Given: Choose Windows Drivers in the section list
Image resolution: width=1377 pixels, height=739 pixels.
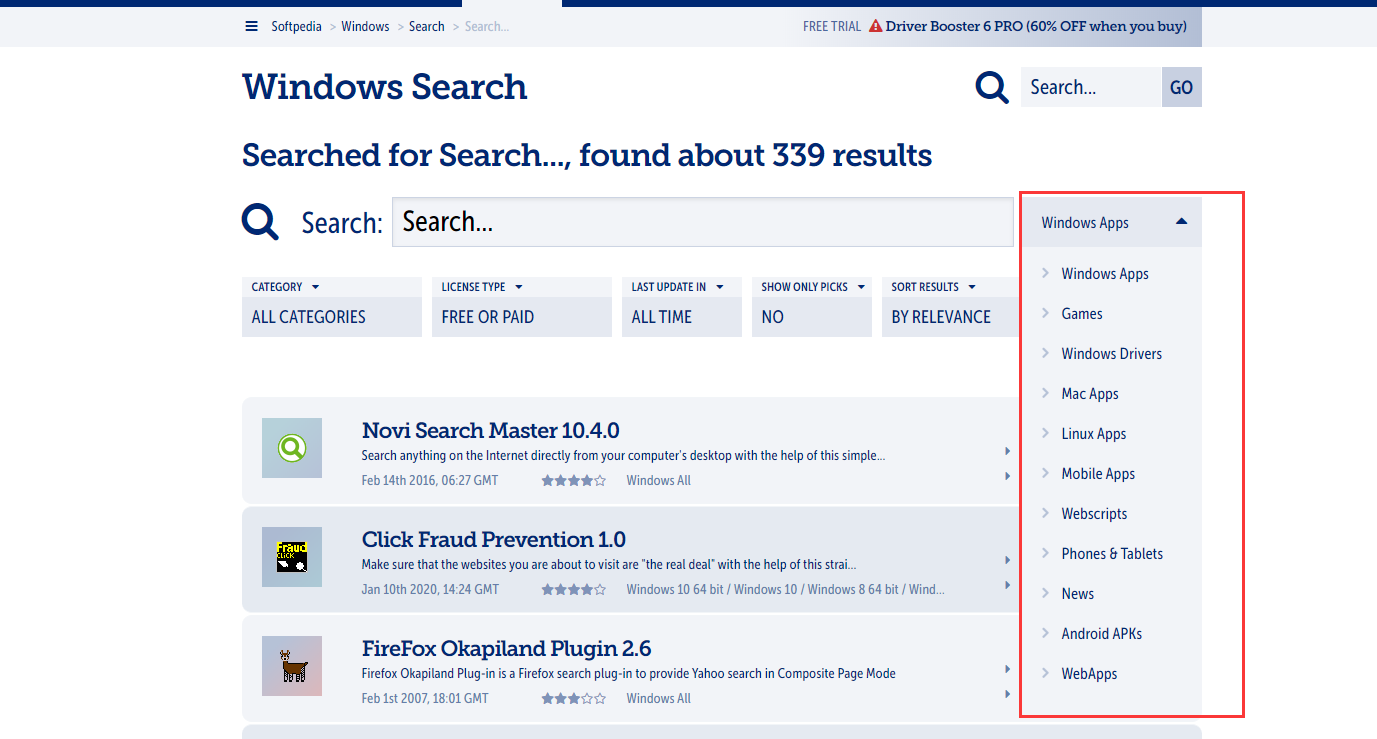Looking at the screenshot, I should point(1112,354).
